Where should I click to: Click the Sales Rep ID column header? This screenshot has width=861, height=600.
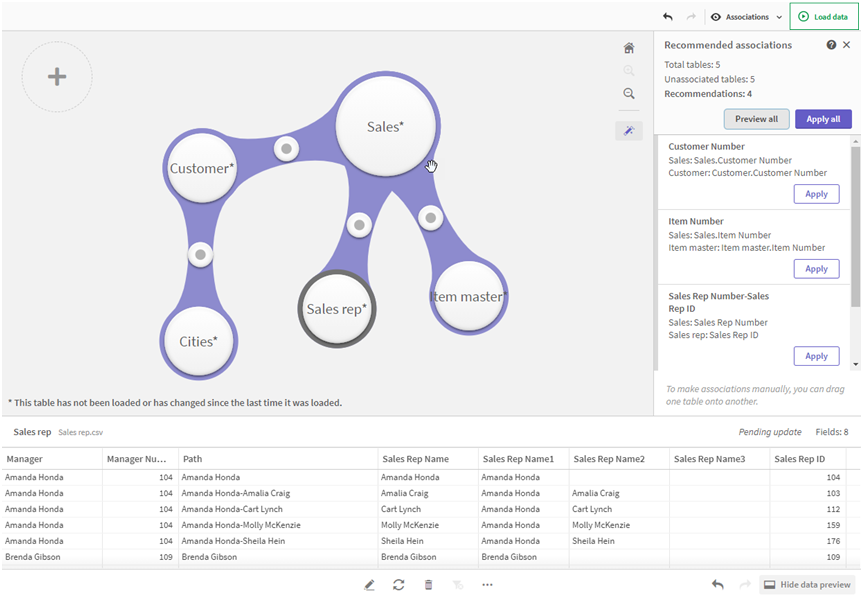point(808,459)
